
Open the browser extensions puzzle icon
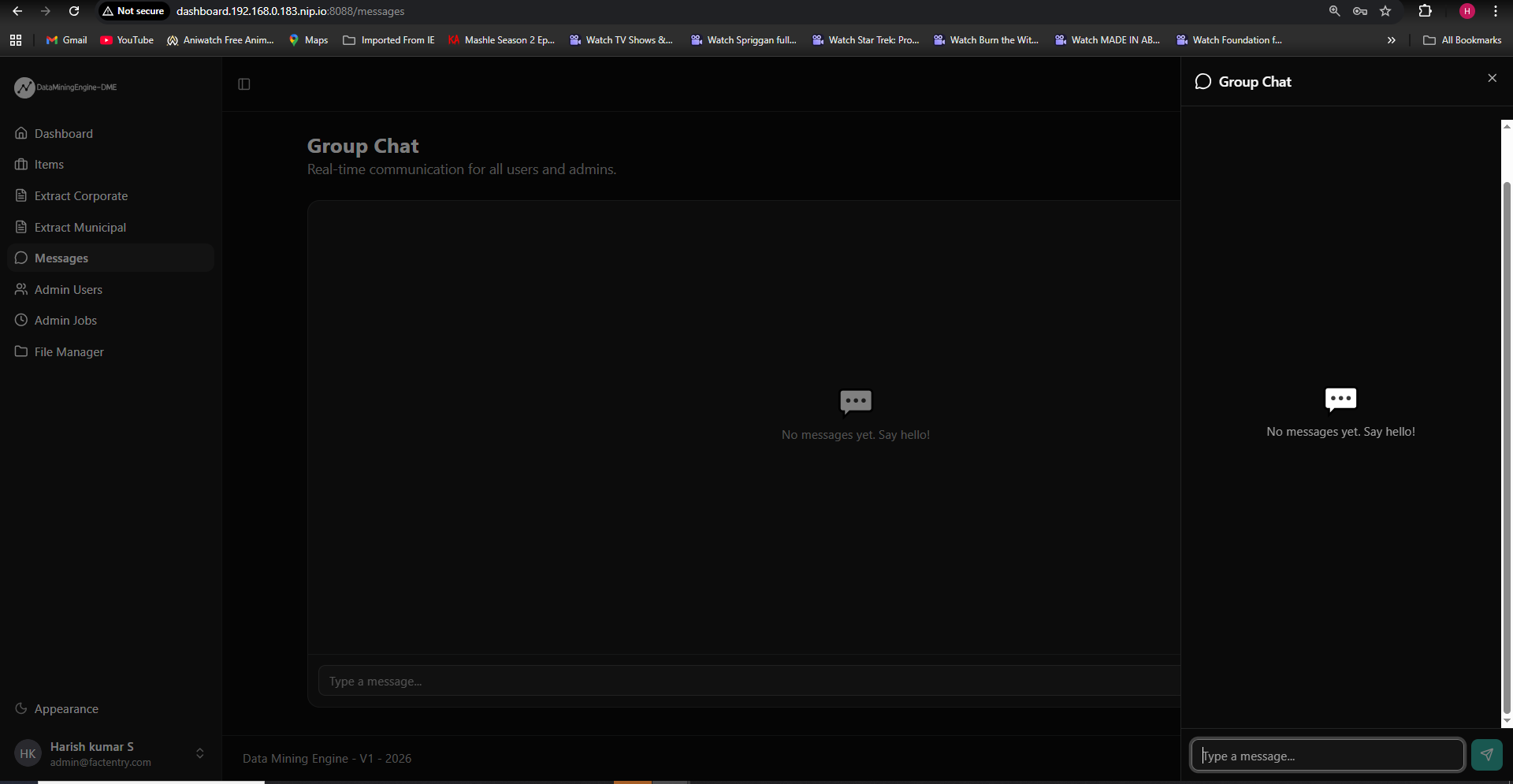tap(1425, 11)
